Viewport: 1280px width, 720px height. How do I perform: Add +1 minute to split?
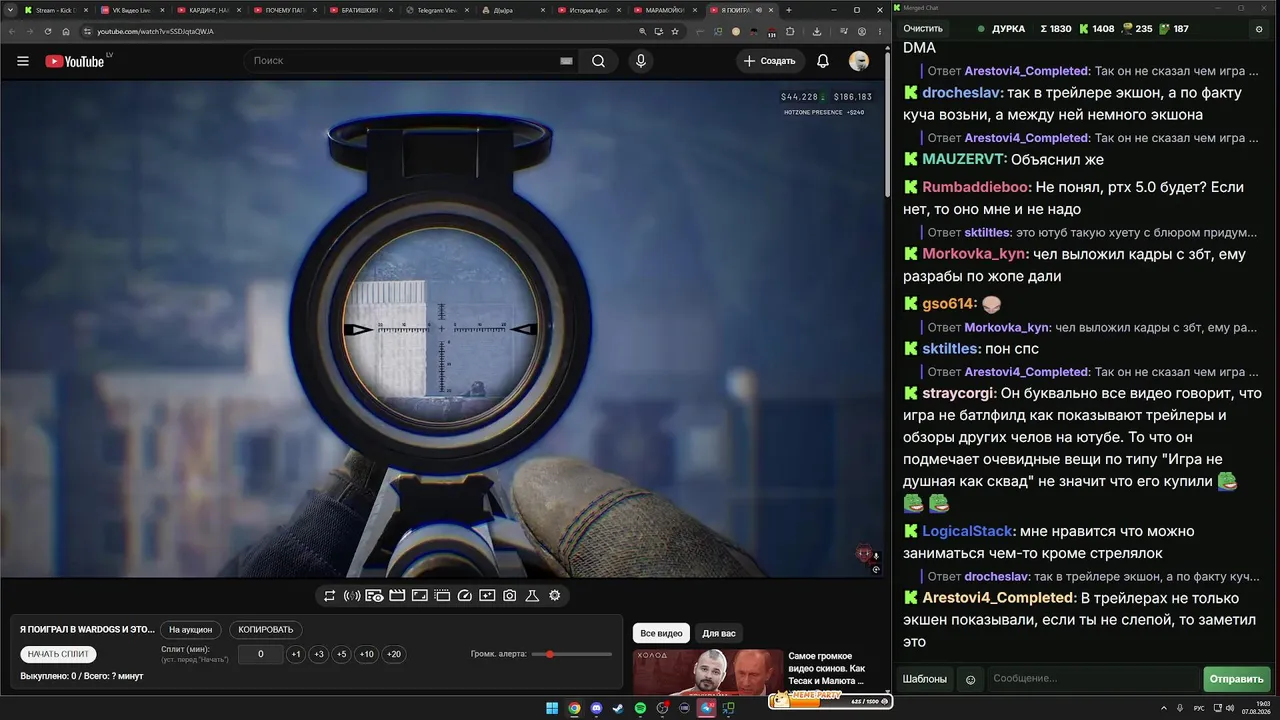(296, 654)
